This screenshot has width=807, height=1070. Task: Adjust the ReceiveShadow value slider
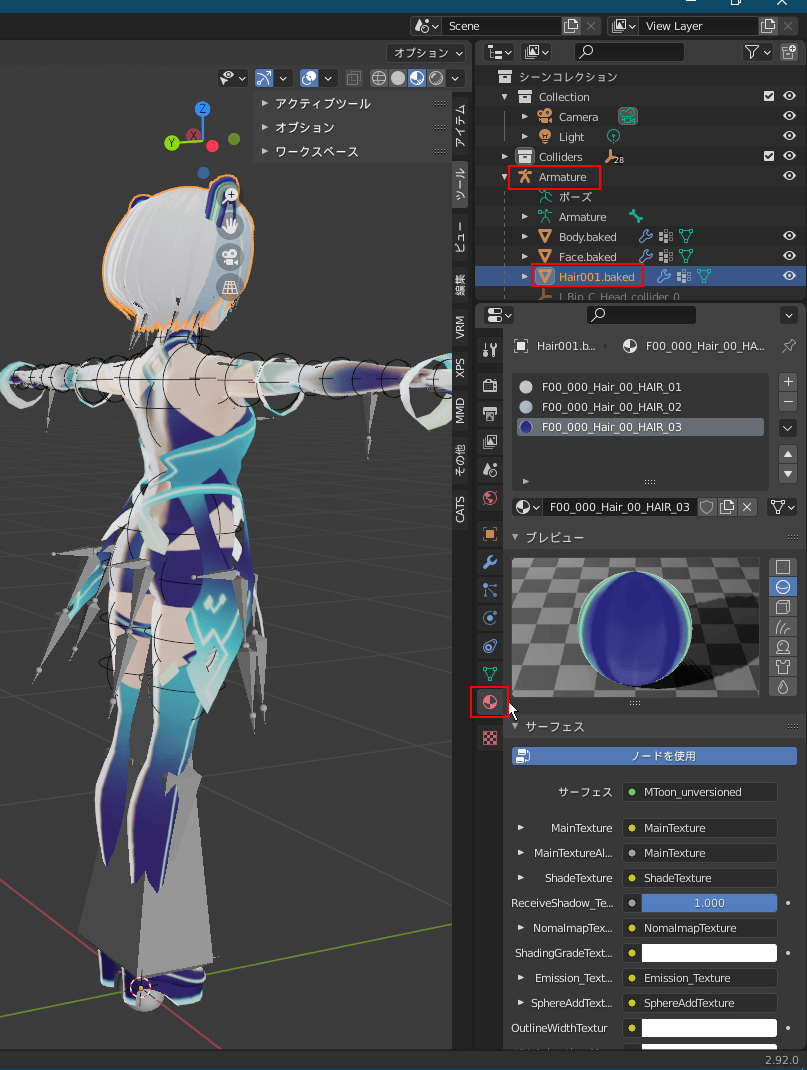pos(708,902)
